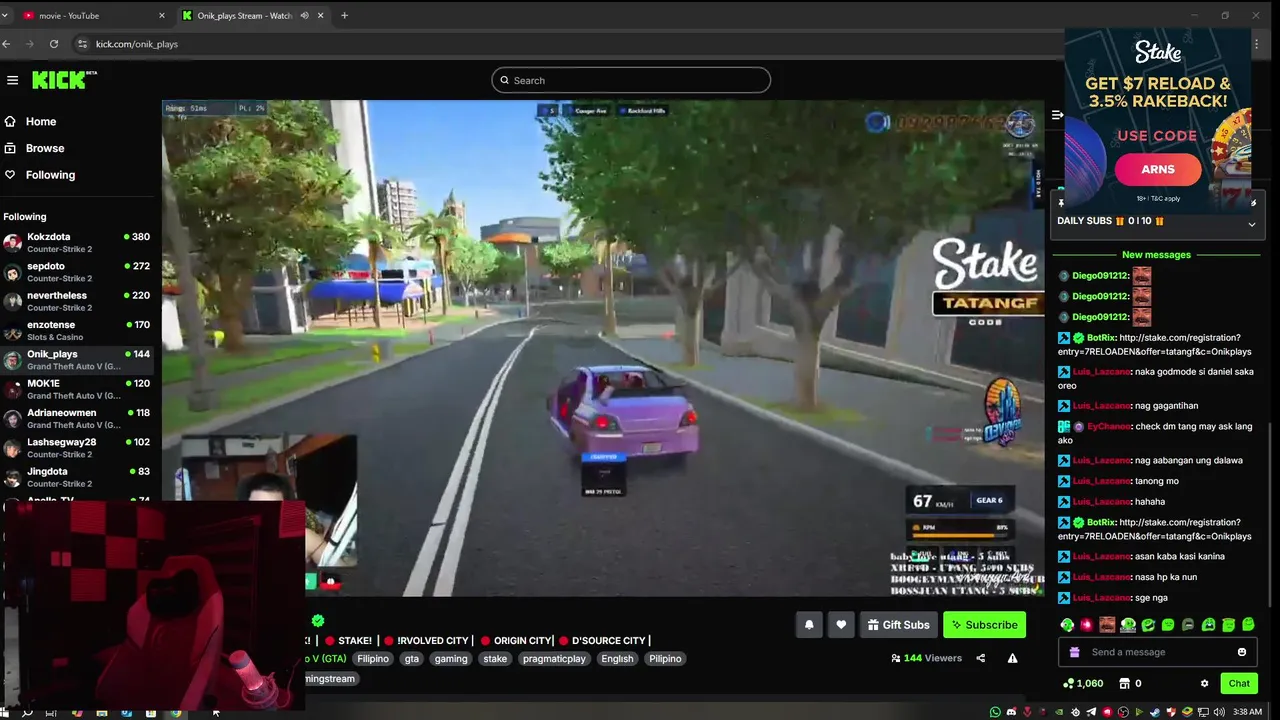Click the pragmaticplay stream tag
1280x720 pixels.
click(x=554, y=659)
